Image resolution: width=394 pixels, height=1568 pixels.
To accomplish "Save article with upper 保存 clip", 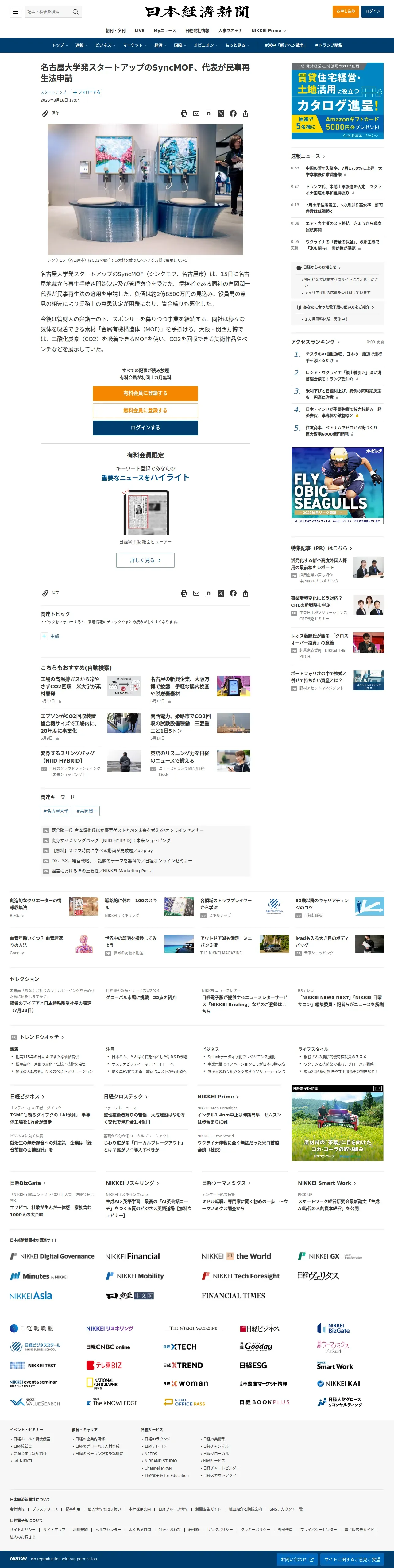I will 51,114.
